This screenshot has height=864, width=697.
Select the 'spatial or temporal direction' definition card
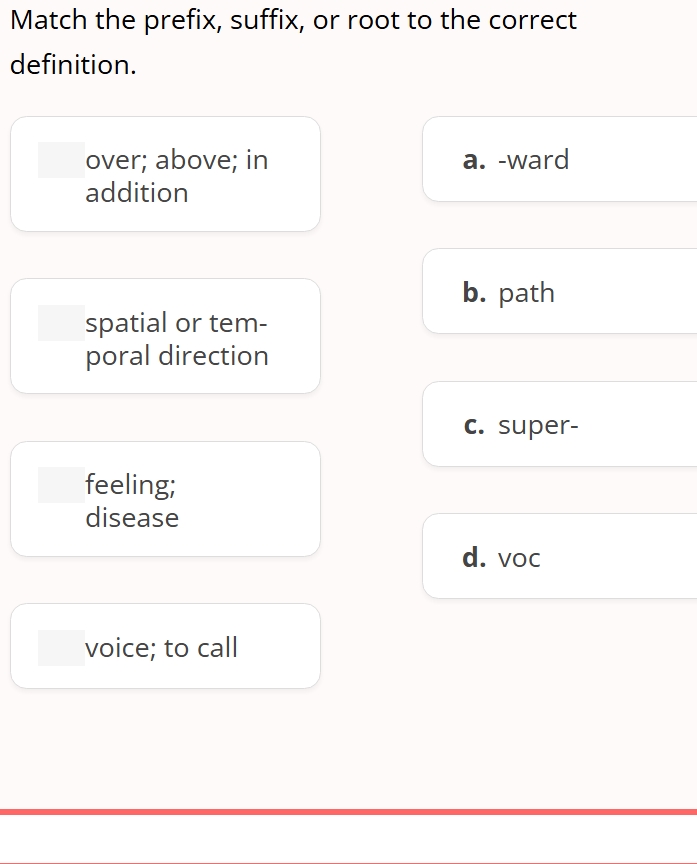(165, 336)
